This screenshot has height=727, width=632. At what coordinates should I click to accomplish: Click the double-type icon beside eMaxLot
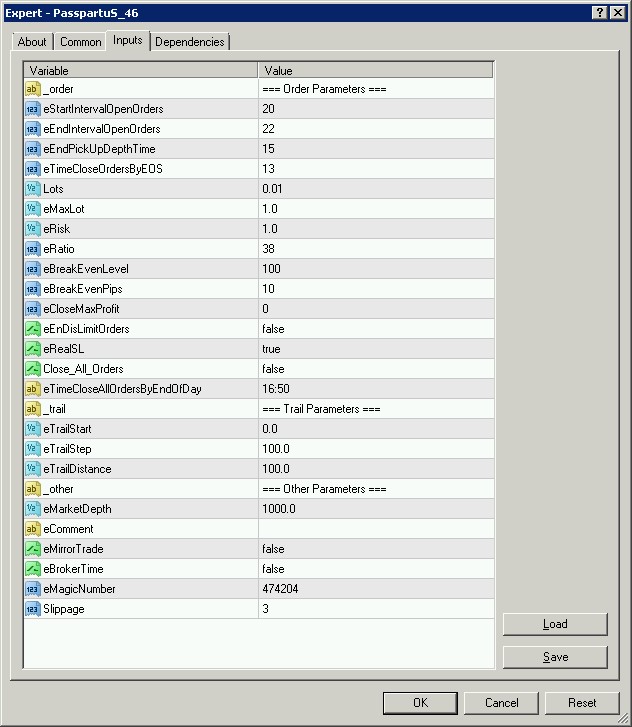tap(32, 209)
